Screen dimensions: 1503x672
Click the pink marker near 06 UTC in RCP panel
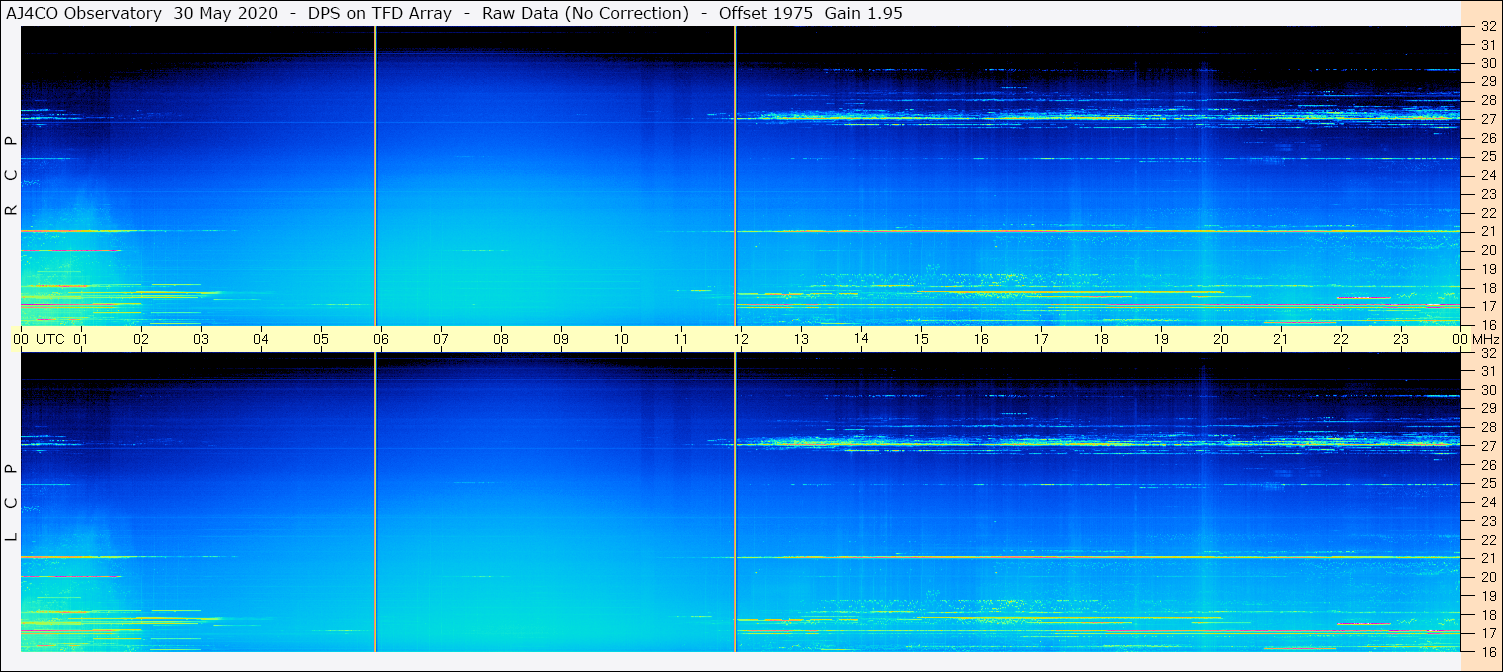(375, 175)
